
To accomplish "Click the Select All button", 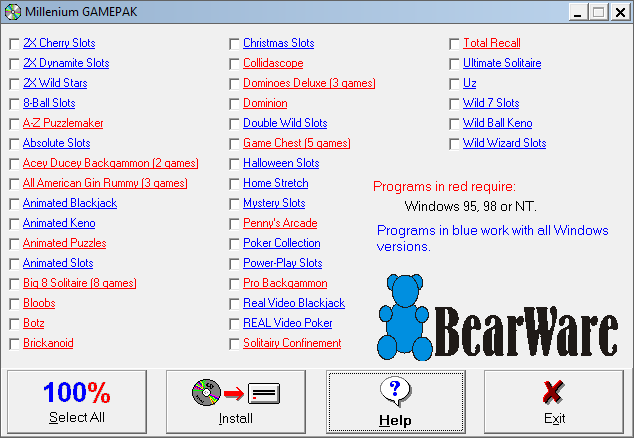I will tap(77, 402).
